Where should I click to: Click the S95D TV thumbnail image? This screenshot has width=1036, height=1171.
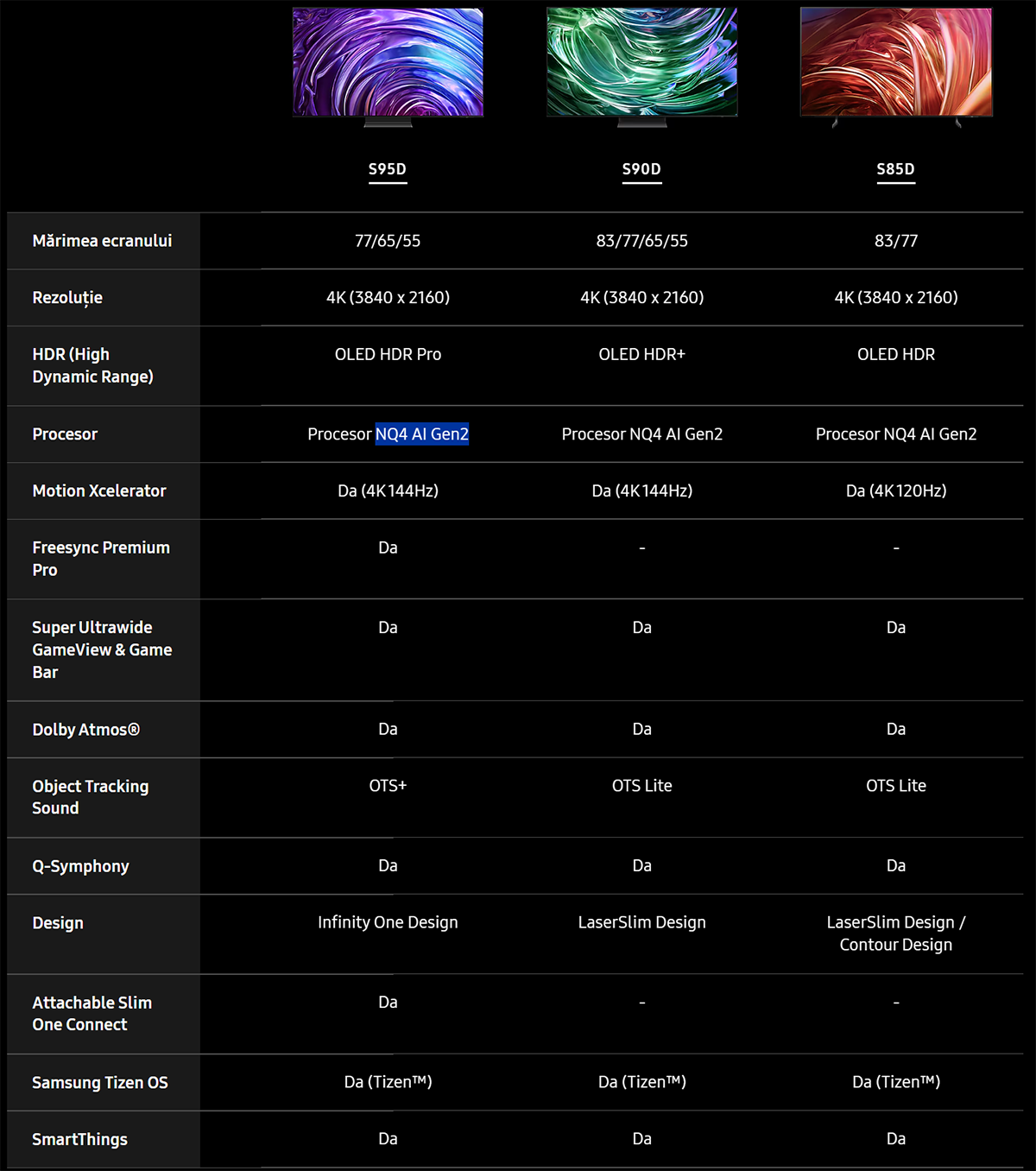[x=388, y=67]
